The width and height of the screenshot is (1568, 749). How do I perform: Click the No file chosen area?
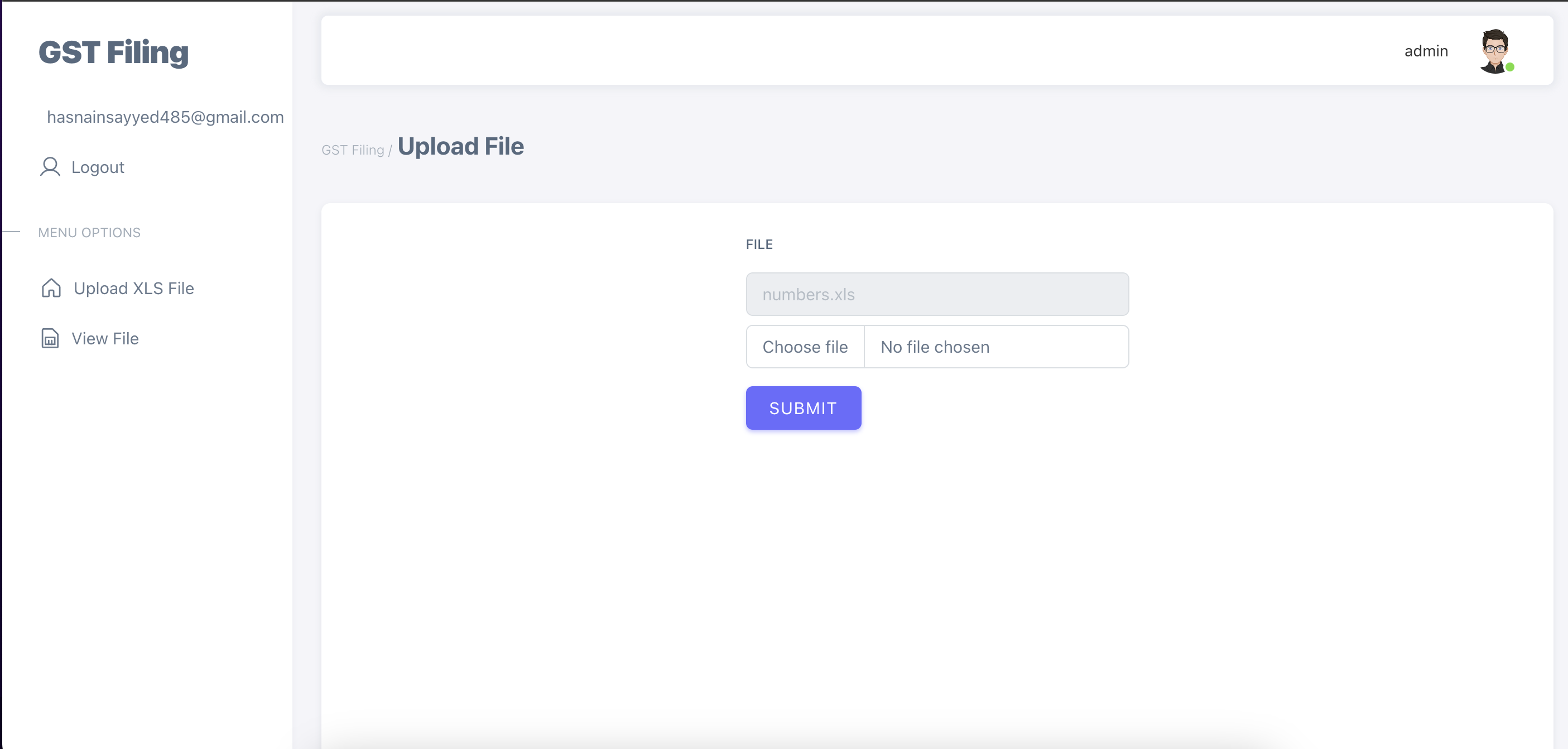(996, 347)
